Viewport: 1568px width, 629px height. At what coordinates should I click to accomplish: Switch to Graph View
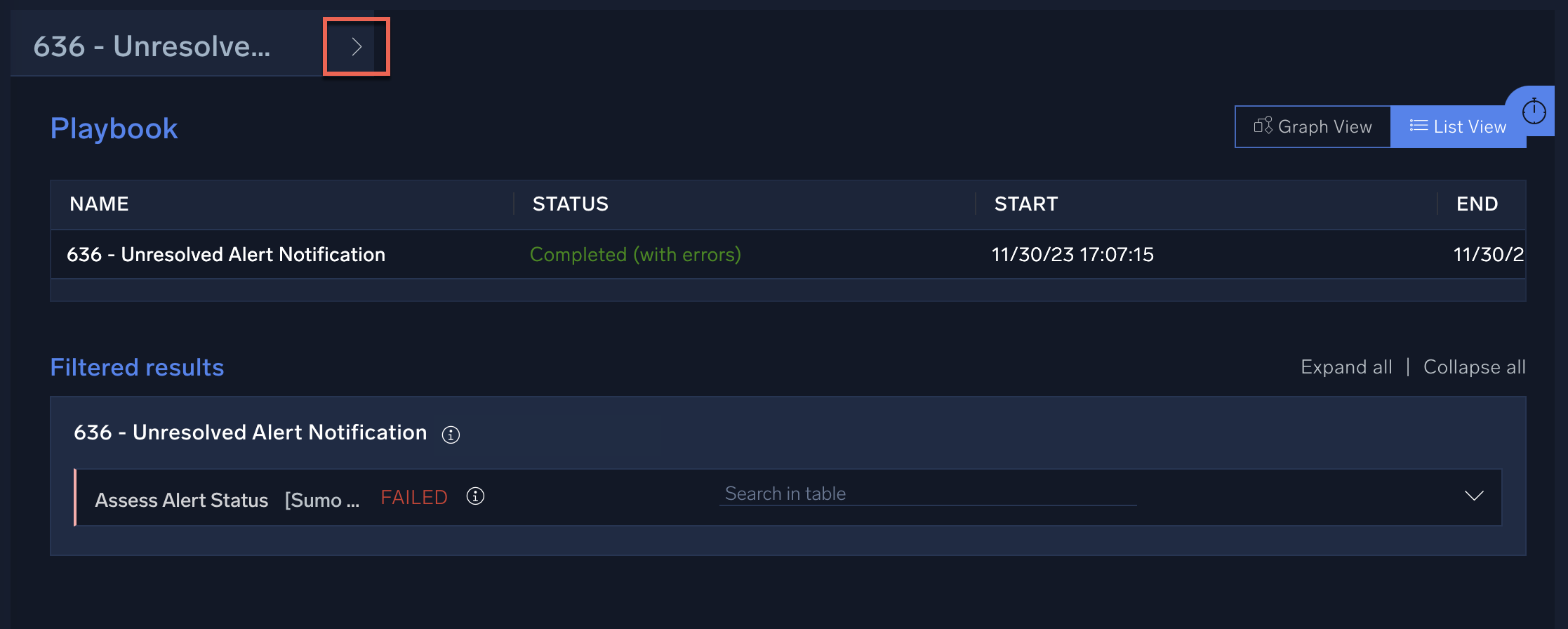[1313, 127]
